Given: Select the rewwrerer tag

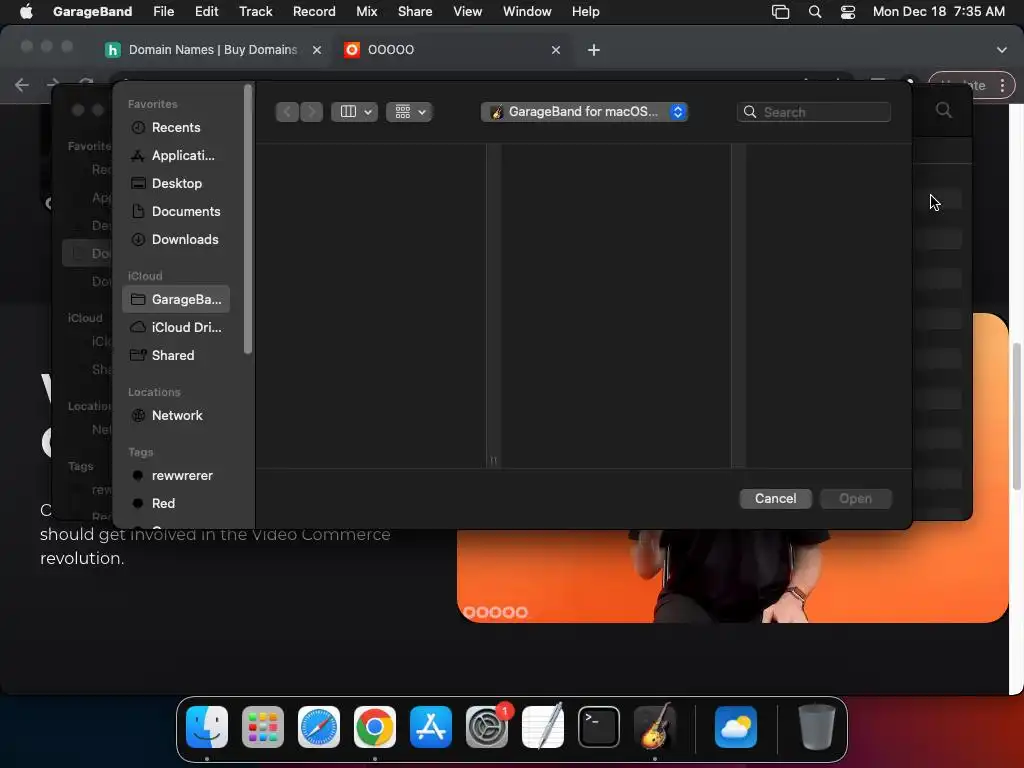Looking at the screenshot, I should (176, 475).
